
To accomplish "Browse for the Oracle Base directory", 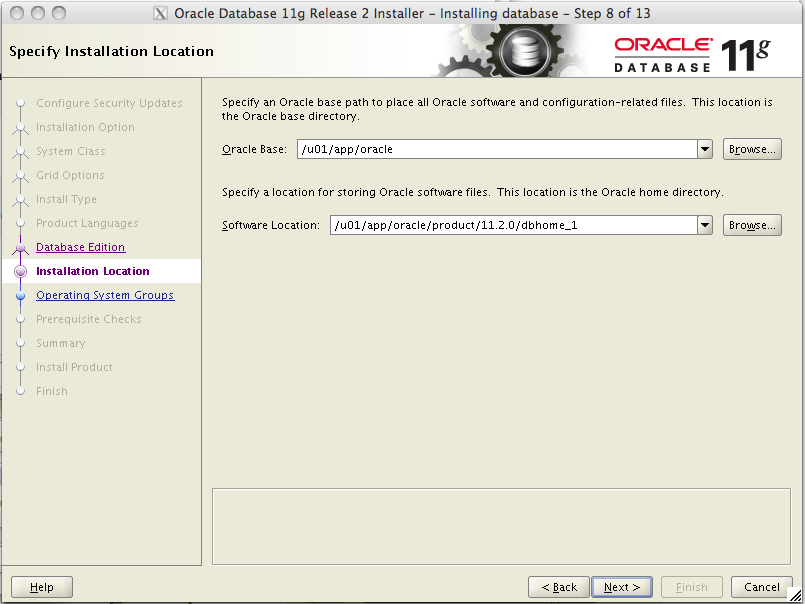I will tap(752, 149).
